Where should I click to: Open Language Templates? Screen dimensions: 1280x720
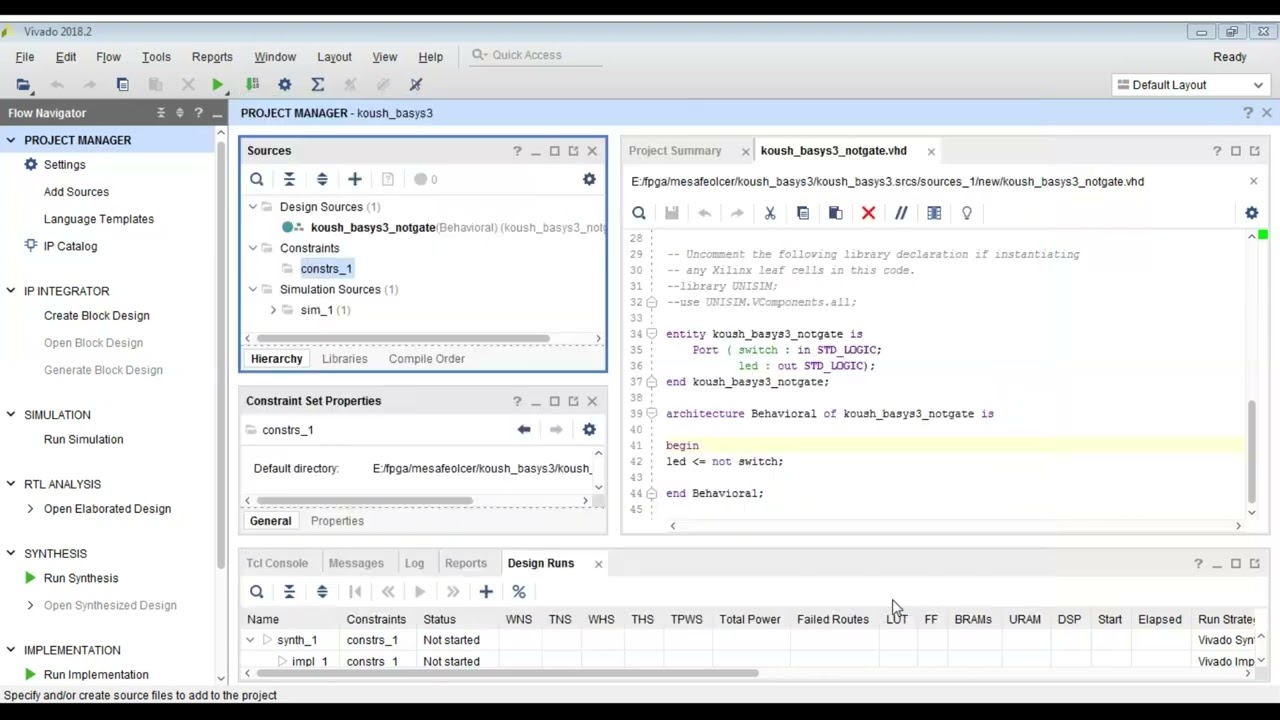tap(99, 219)
